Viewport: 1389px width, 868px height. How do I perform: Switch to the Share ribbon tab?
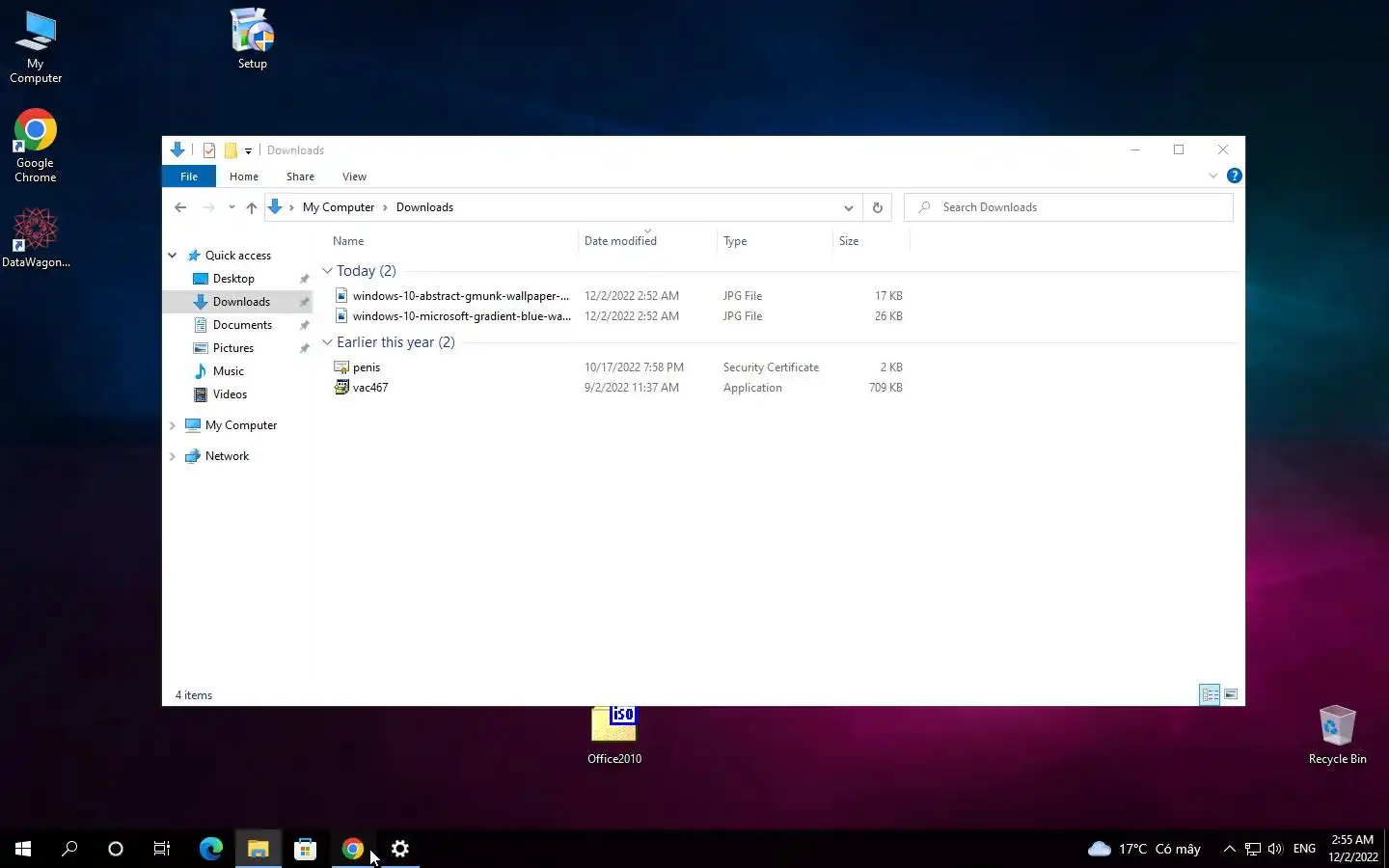300,176
